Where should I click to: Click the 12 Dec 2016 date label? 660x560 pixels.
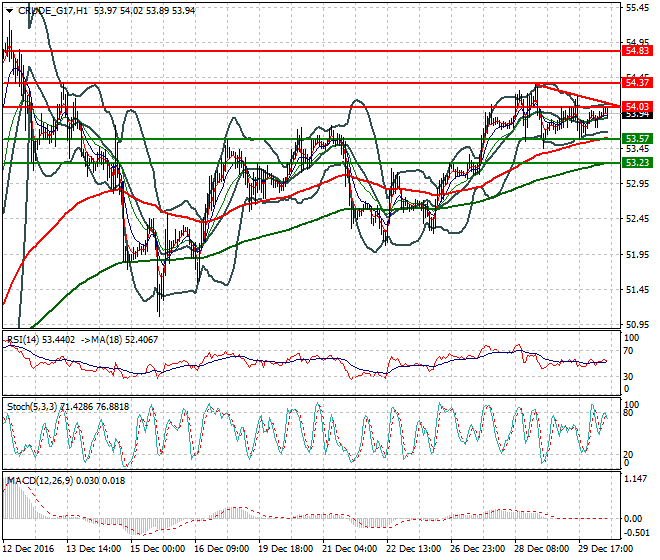[x=29, y=549]
